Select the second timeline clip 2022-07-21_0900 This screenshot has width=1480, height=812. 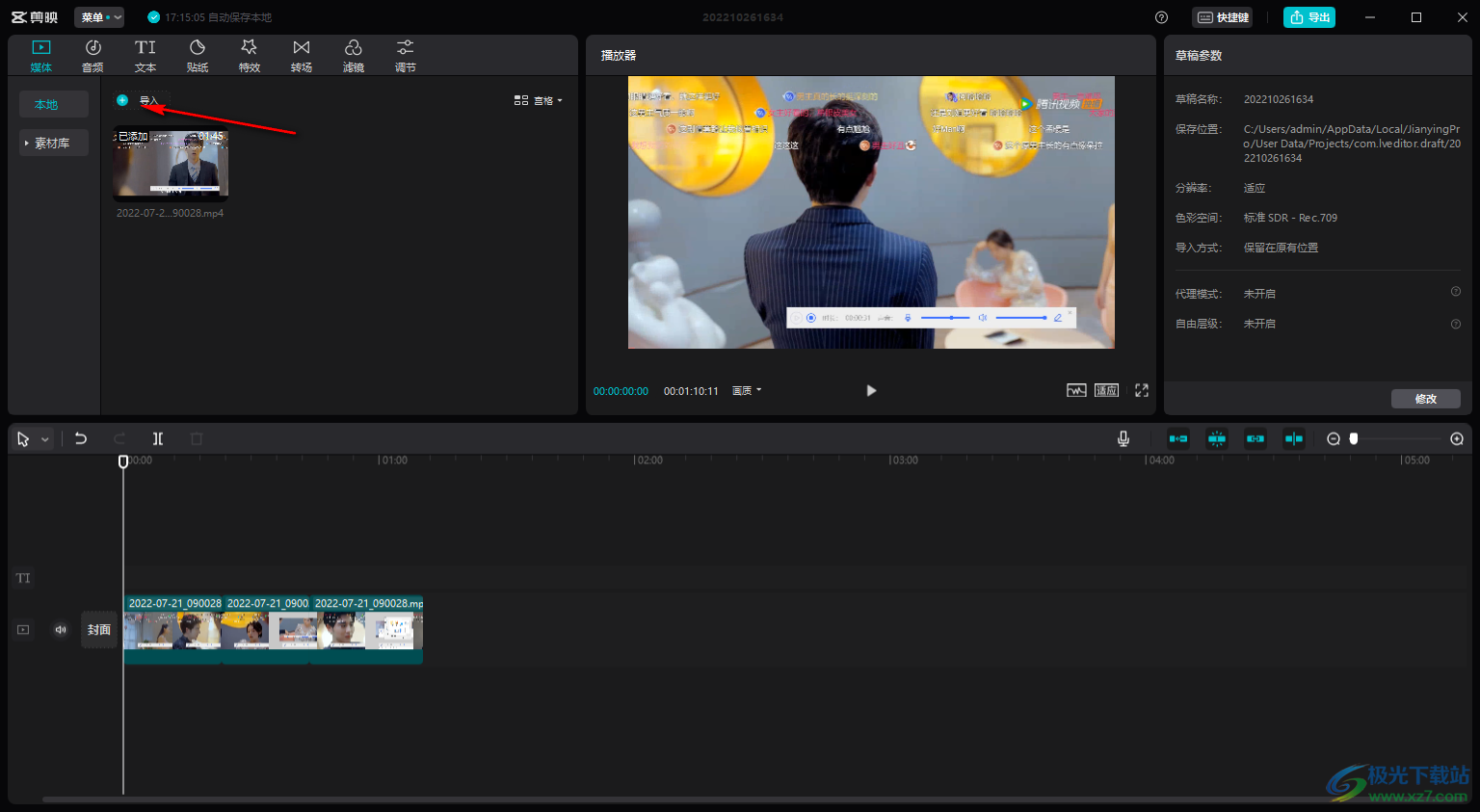(x=266, y=630)
